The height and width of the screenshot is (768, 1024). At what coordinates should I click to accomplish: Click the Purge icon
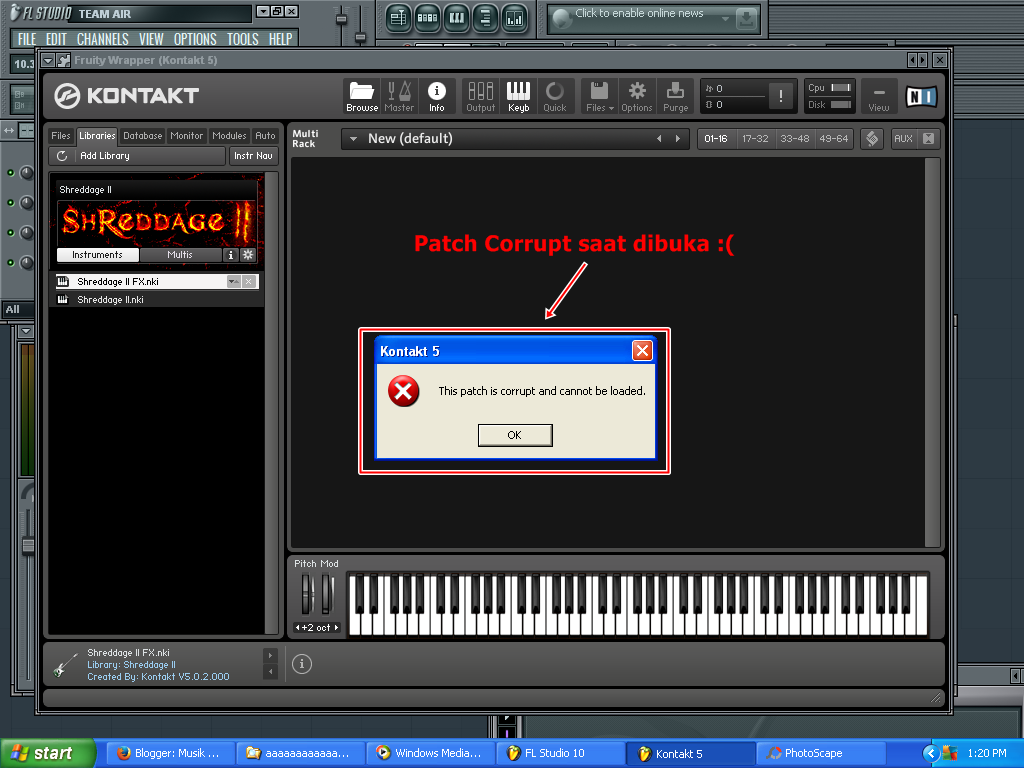[x=675, y=96]
